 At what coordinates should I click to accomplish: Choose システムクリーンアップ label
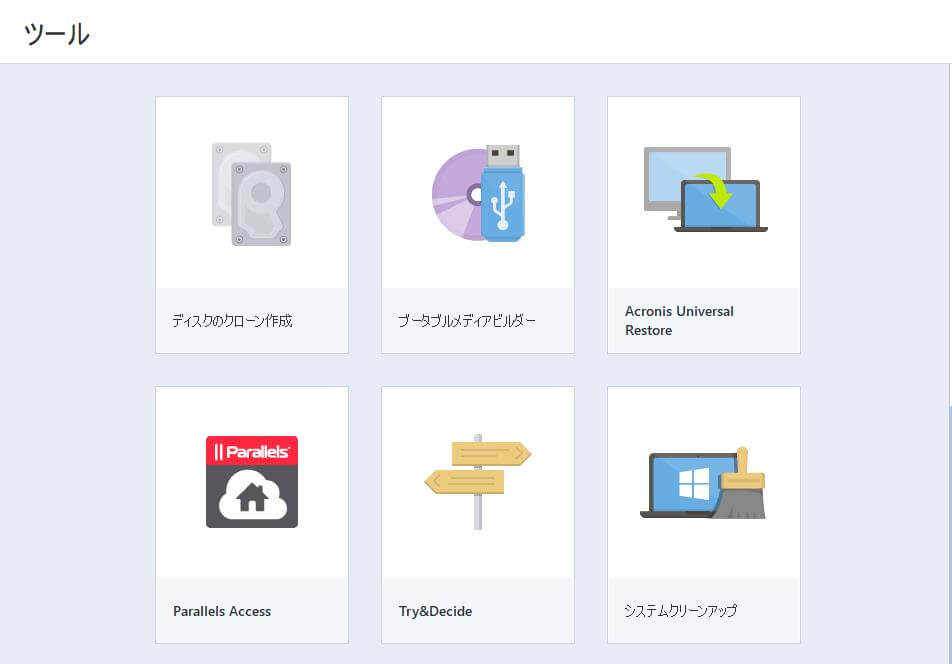coord(681,611)
